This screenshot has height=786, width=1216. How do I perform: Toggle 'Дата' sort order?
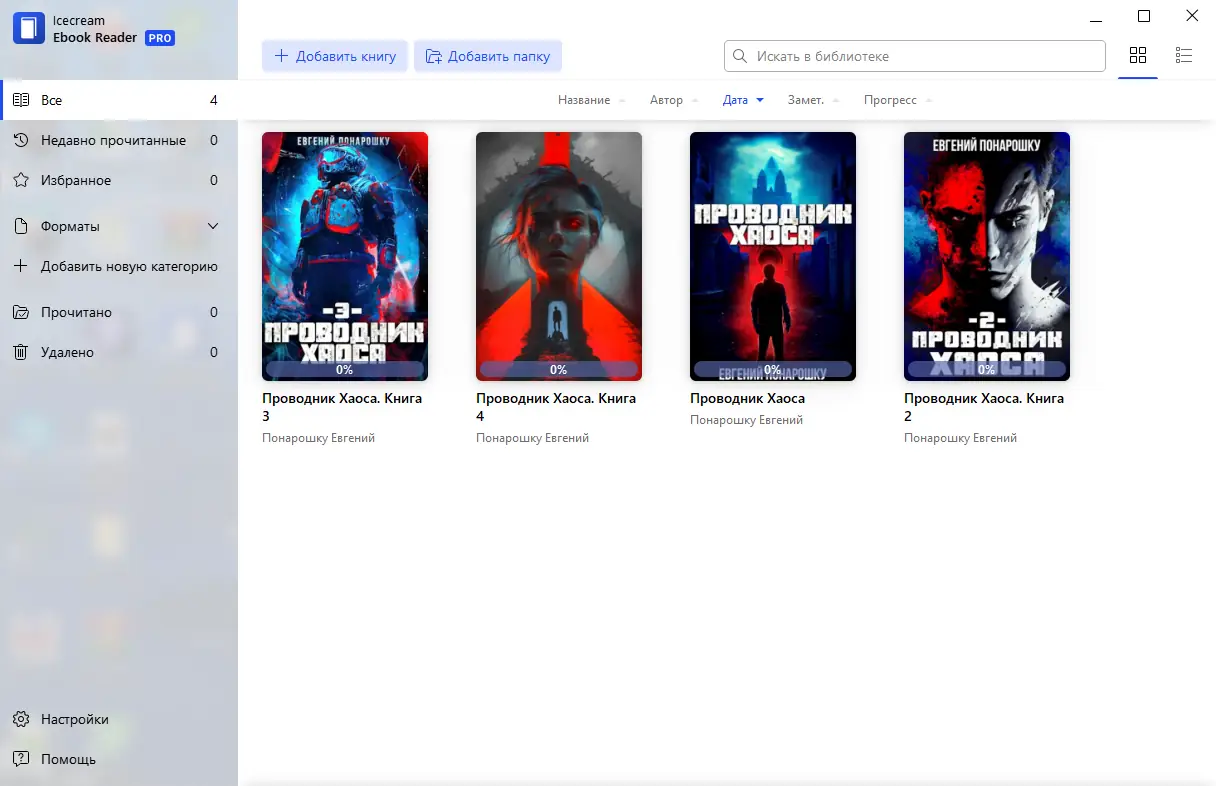(743, 100)
